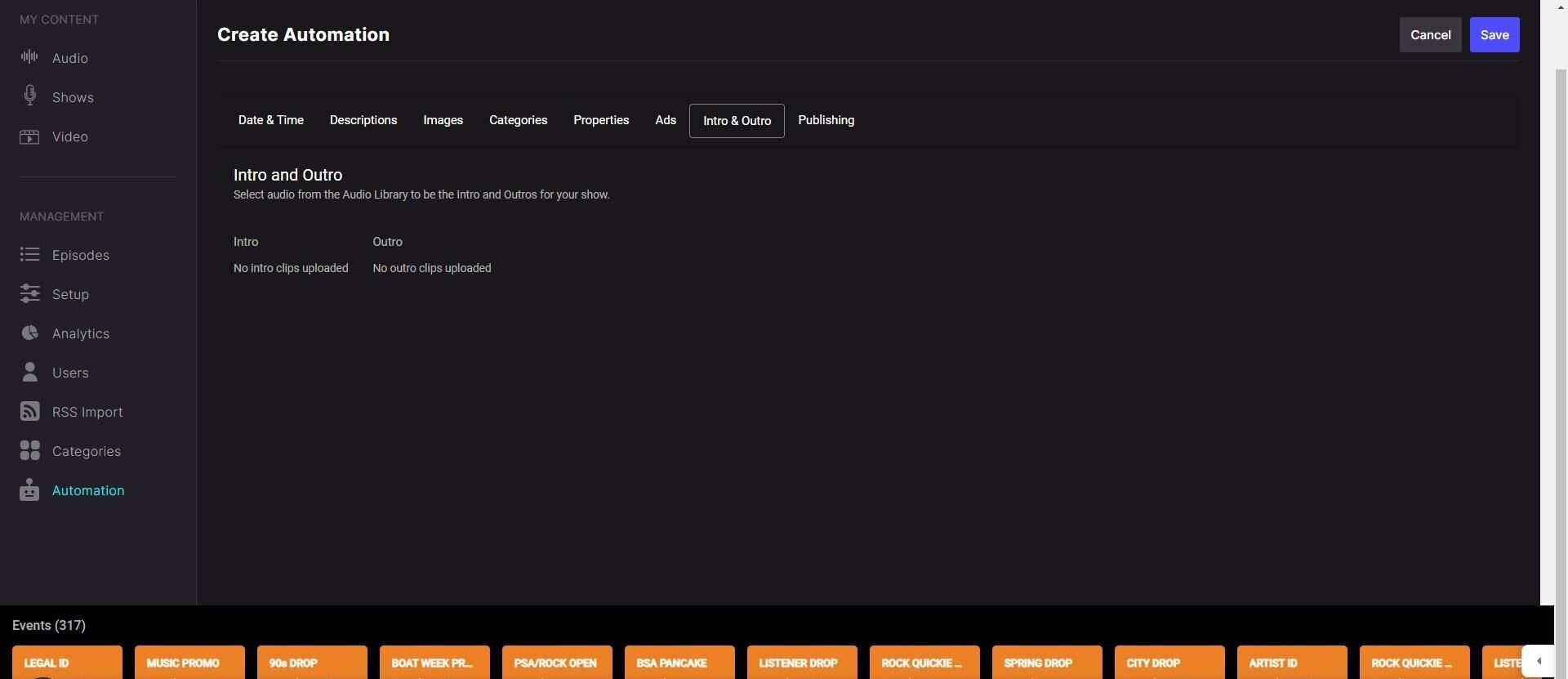Click the BSA PANCAKE event card

pos(679,663)
